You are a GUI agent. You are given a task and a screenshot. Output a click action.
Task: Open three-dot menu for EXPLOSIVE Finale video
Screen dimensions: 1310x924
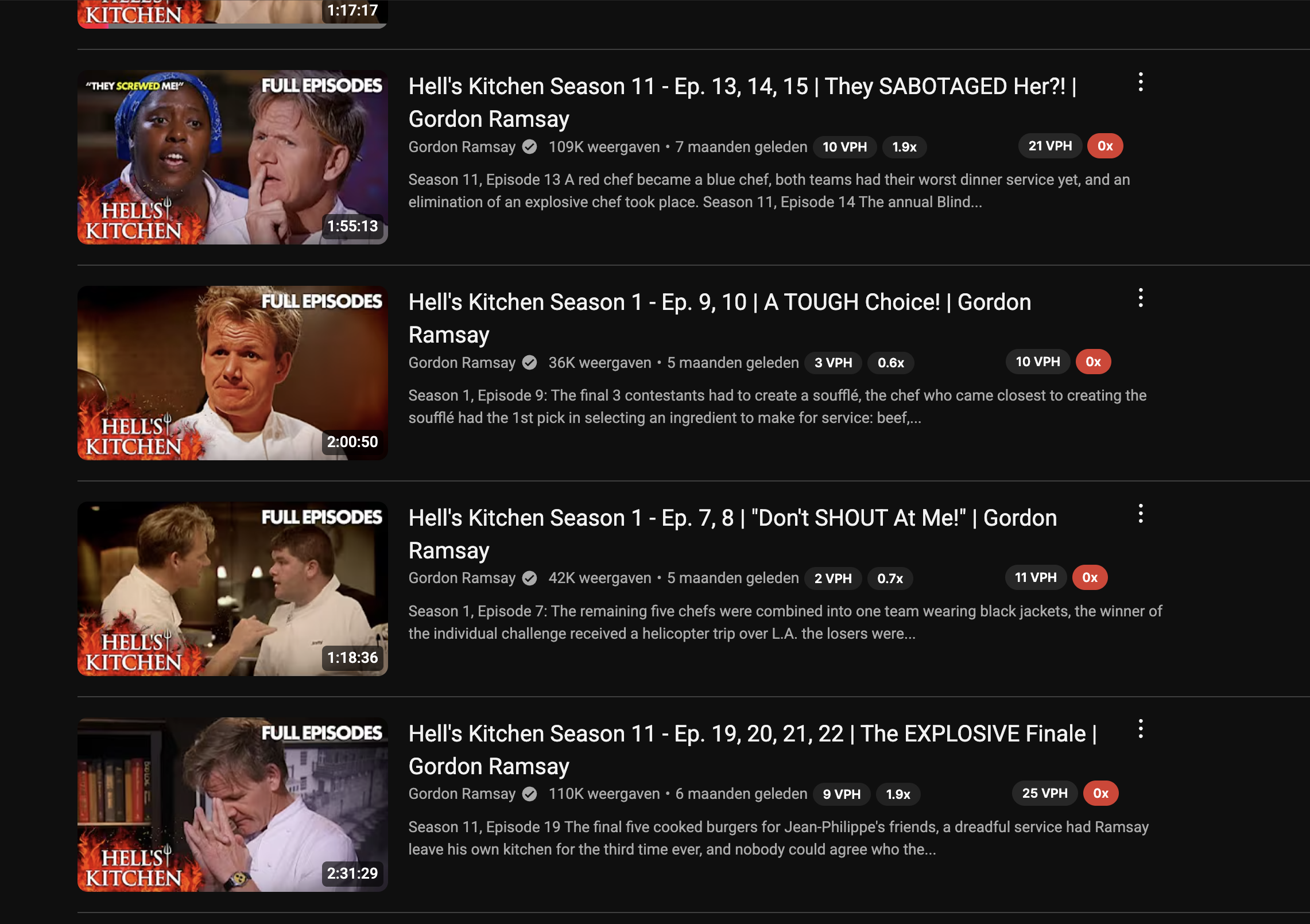point(1141,729)
